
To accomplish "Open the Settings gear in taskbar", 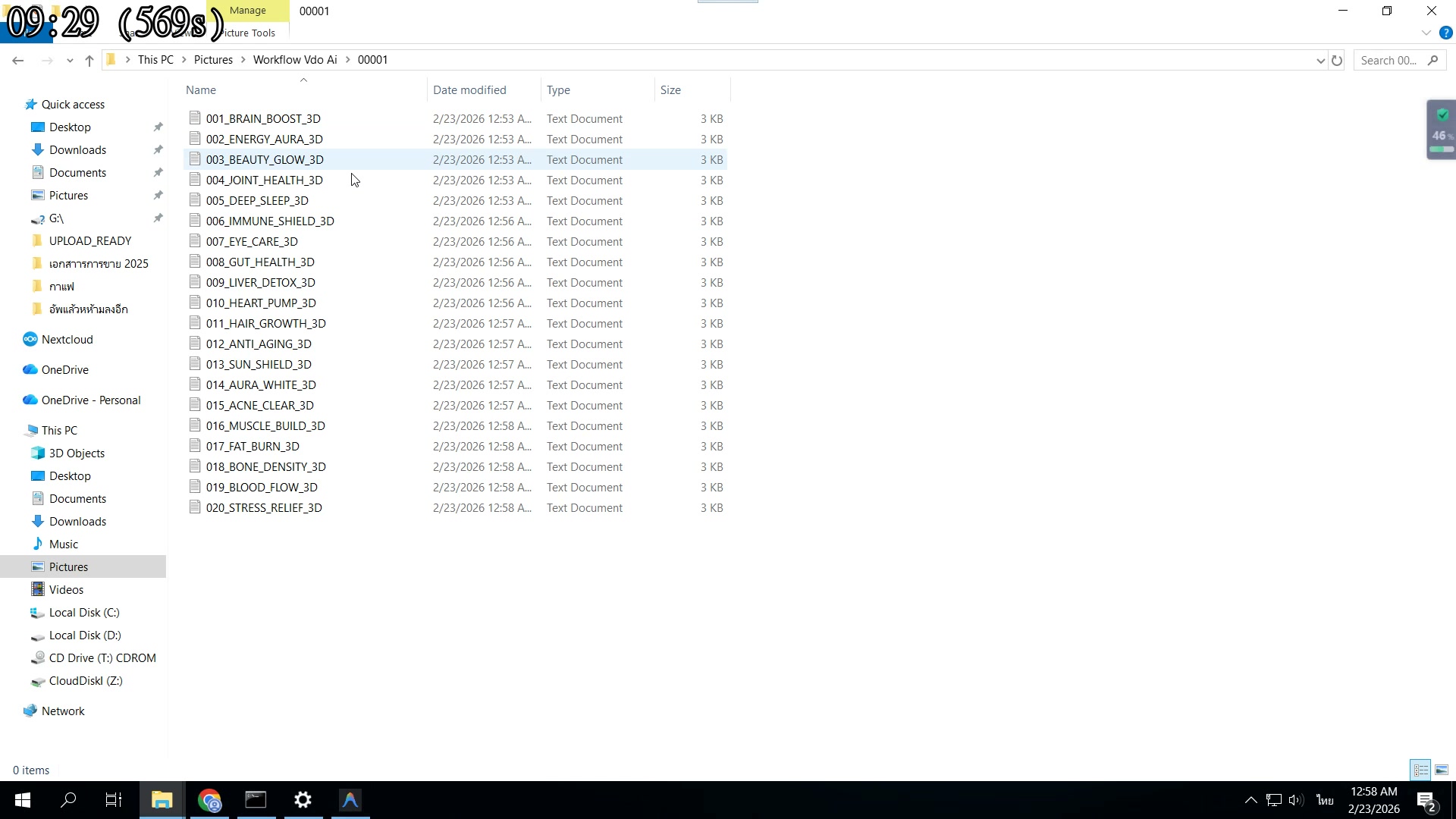I will [303, 800].
